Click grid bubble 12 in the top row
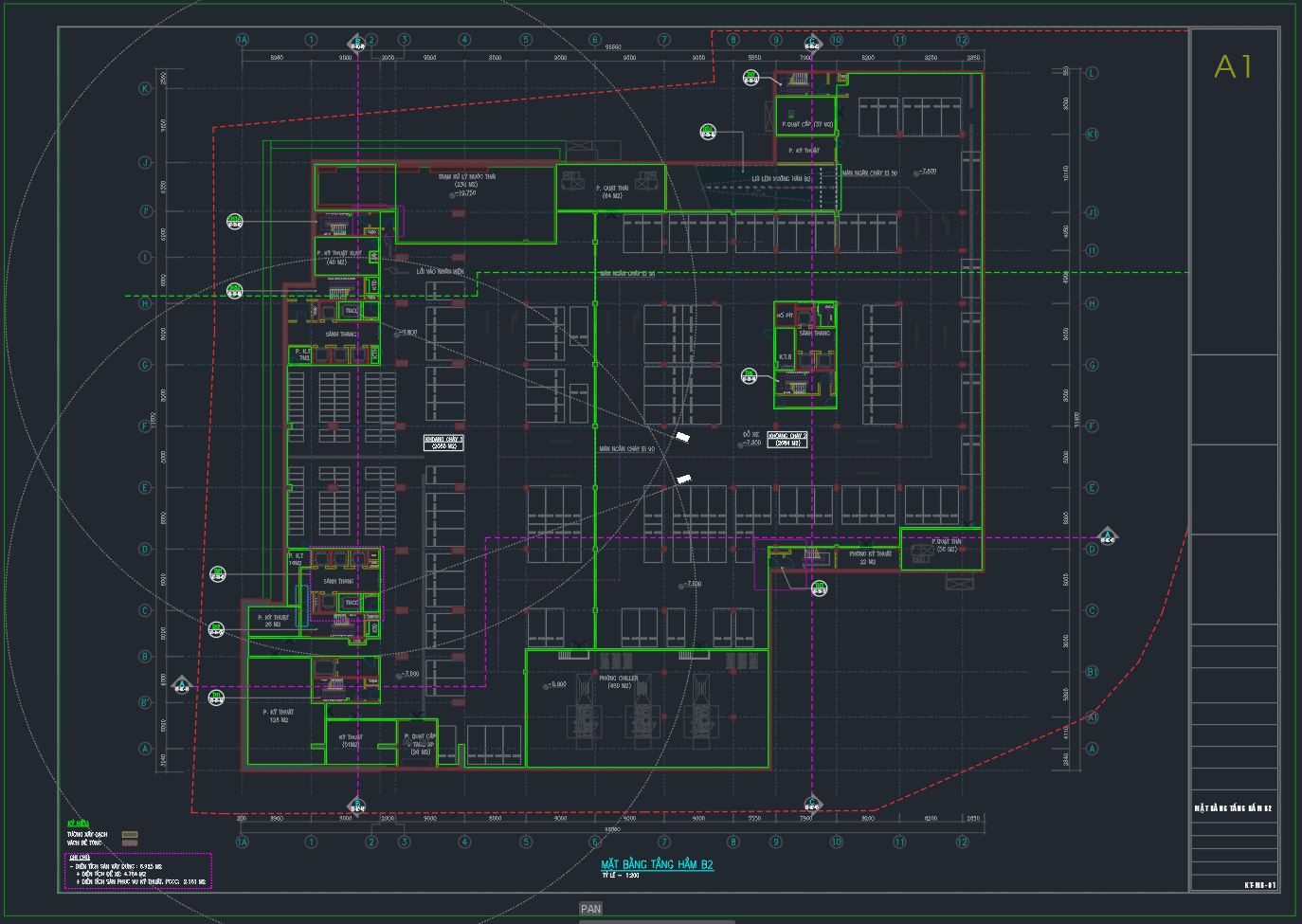This screenshot has width=1302, height=924. click(963, 40)
